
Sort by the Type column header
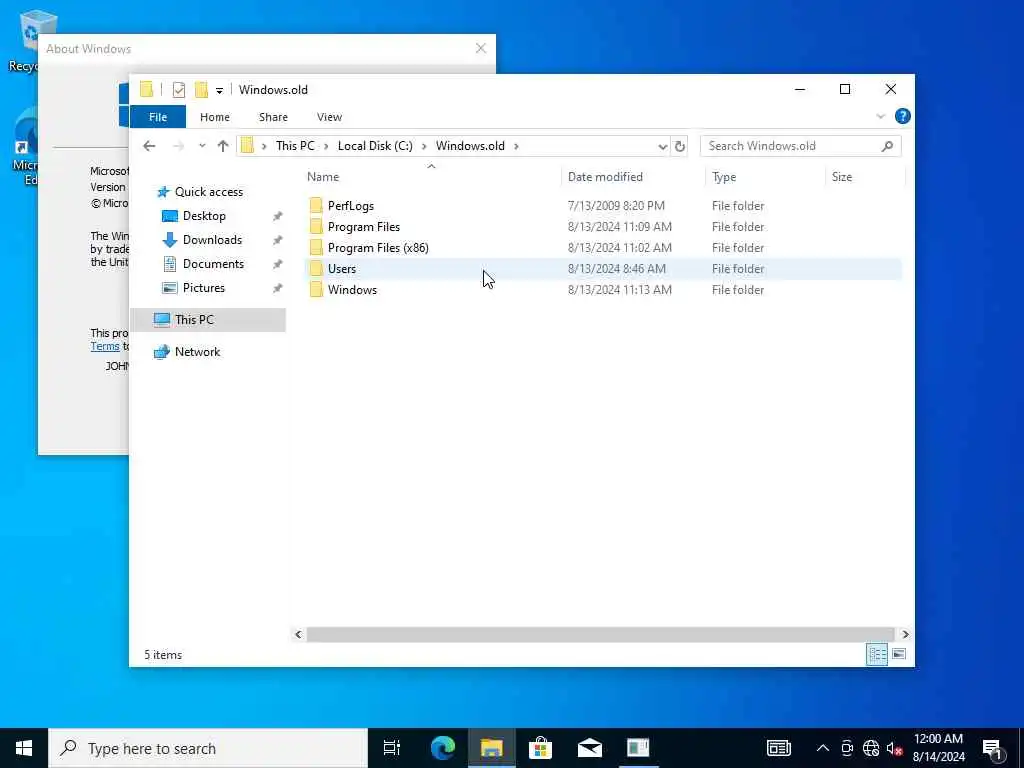(x=724, y=177)
